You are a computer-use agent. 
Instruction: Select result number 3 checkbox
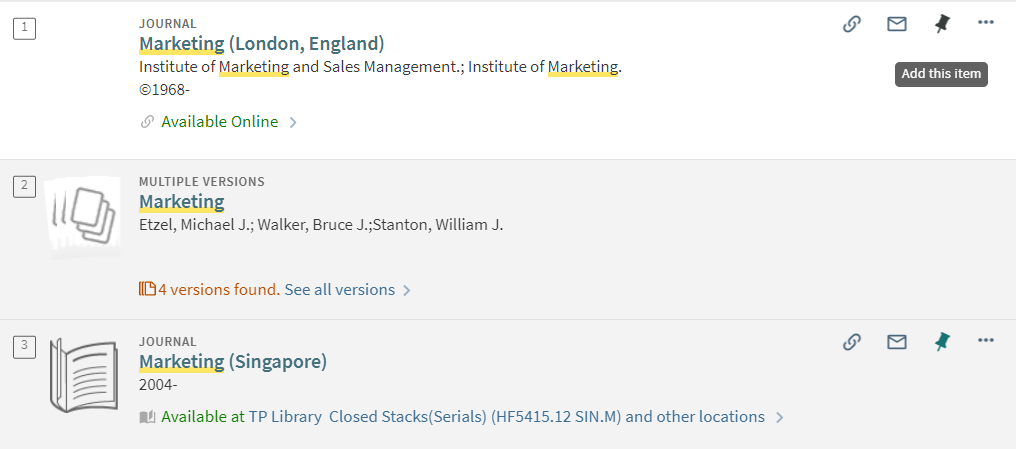(x=25, y=346)
